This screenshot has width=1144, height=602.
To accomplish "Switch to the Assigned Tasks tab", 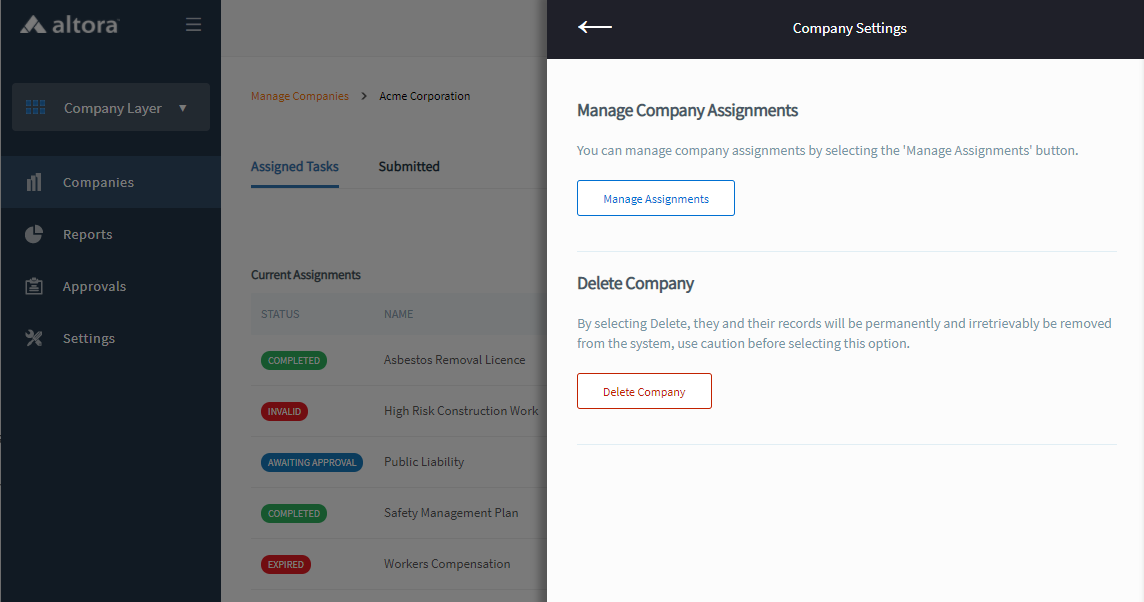I will pyautogui.click(x=294, y=167).
